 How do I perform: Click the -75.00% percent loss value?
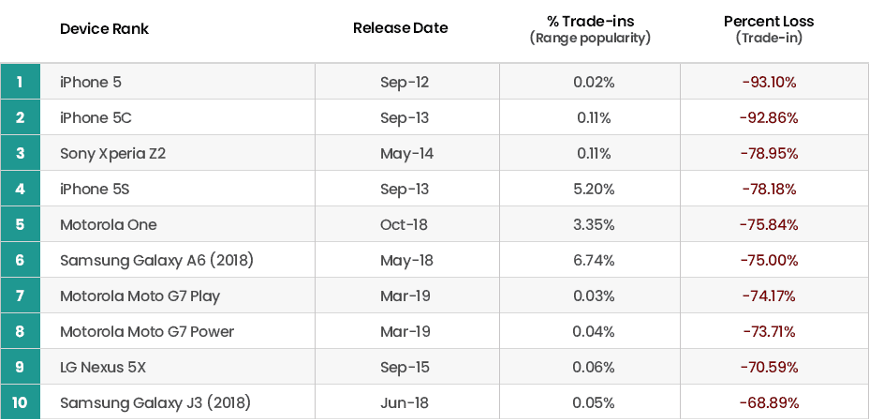tap(769, 260)
